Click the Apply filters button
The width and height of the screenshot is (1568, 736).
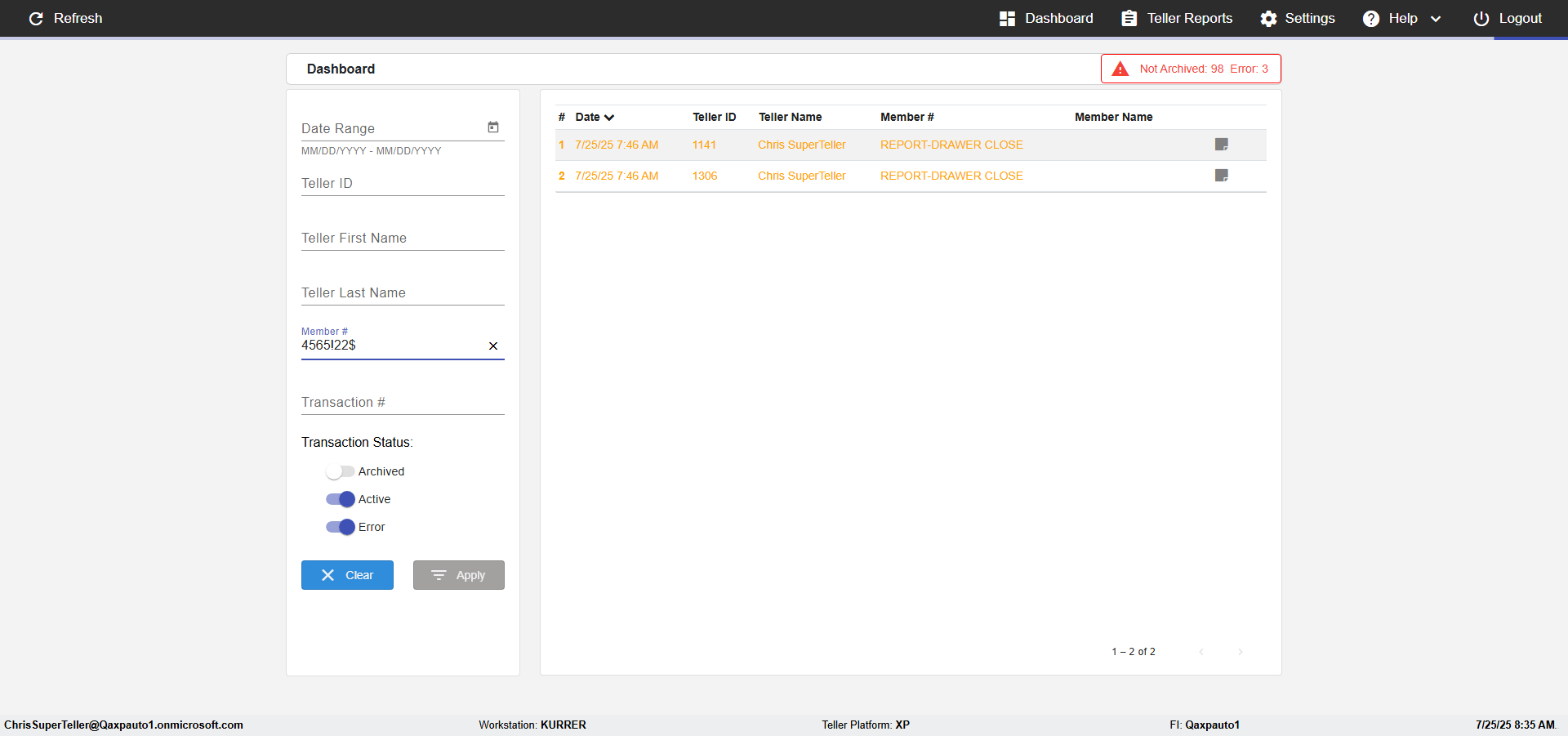tap(459, 575)
